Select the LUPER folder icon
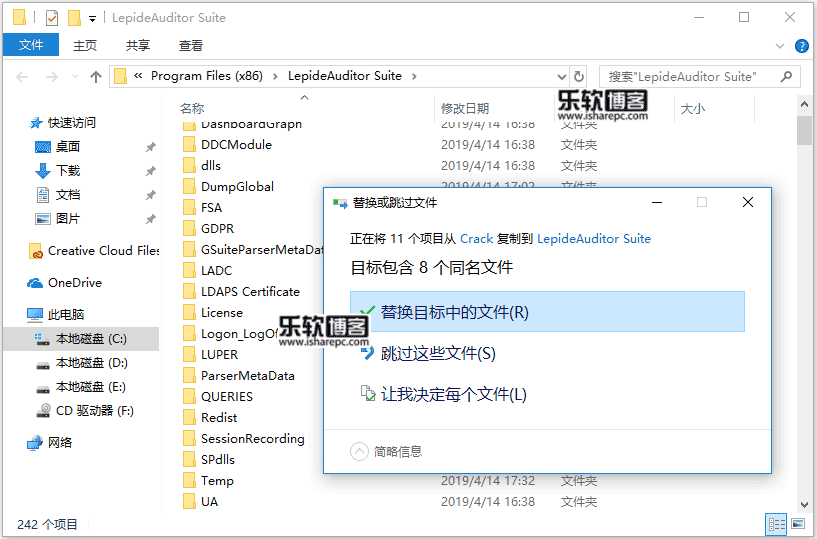This screenshot has height=539, width=817. click(190, 354)
